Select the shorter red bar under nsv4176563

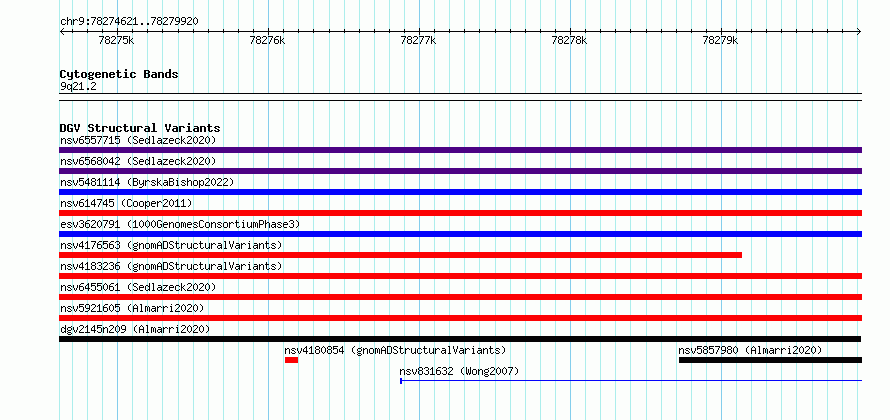click(400, 255)
